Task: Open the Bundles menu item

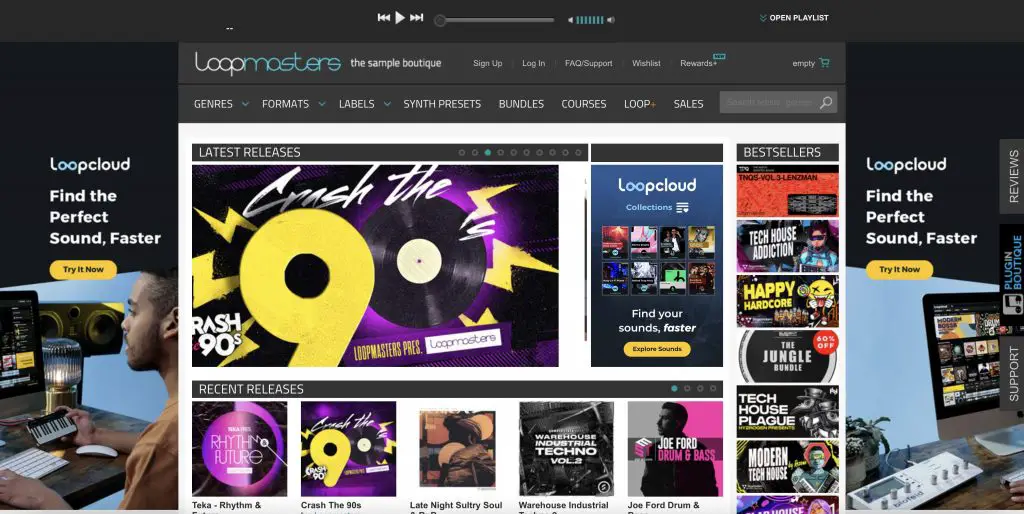Action: pos(521,104)
